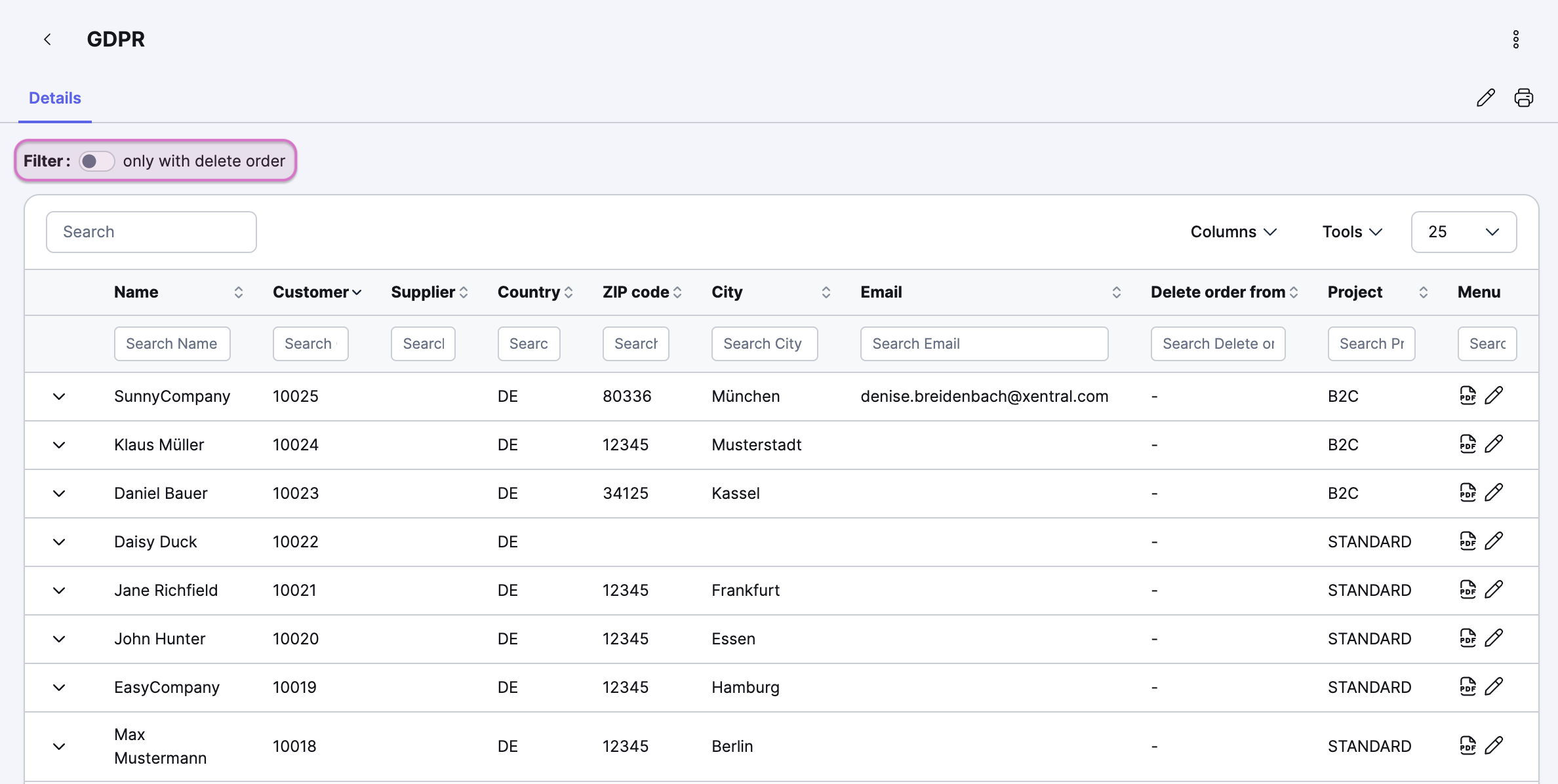
Task: Open PDF for Max Mustermann row
Action: click(x=1468, y=746)
